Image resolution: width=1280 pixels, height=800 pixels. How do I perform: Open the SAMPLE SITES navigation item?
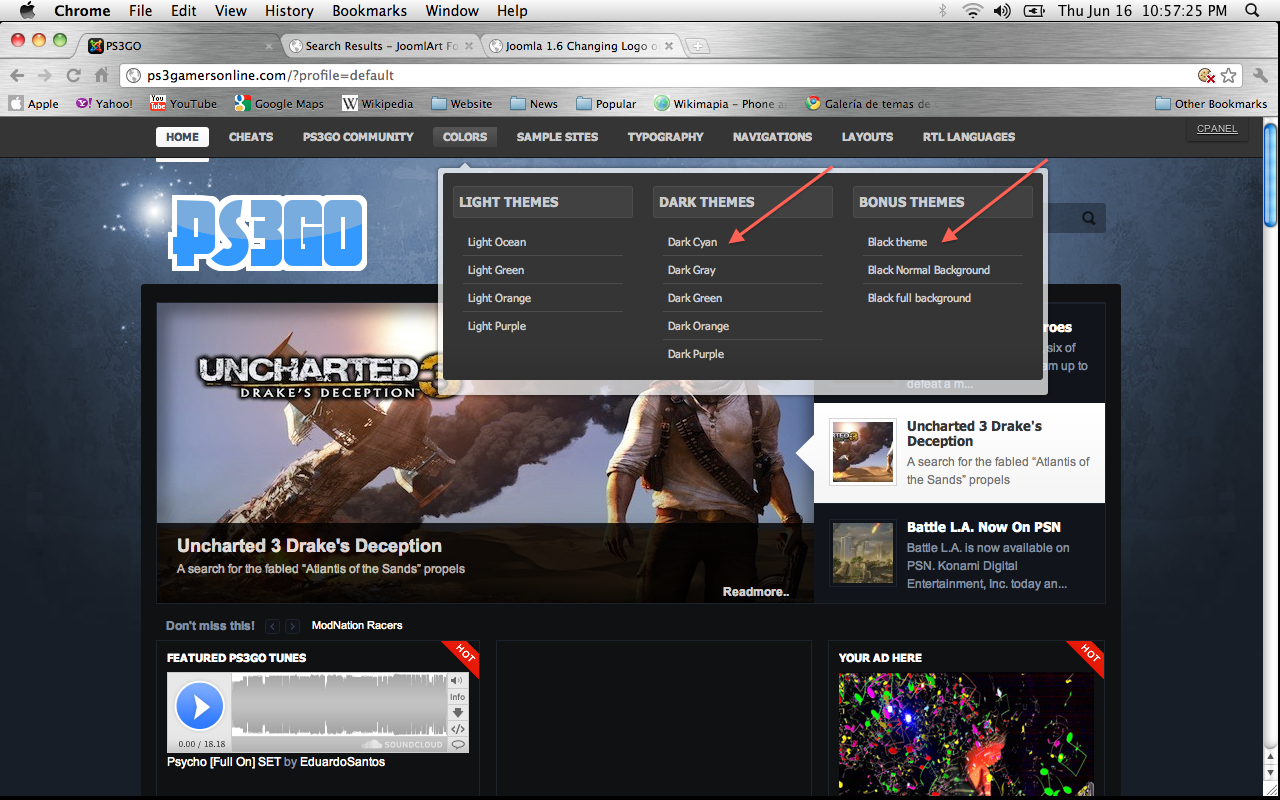click(x=557, y=137)
